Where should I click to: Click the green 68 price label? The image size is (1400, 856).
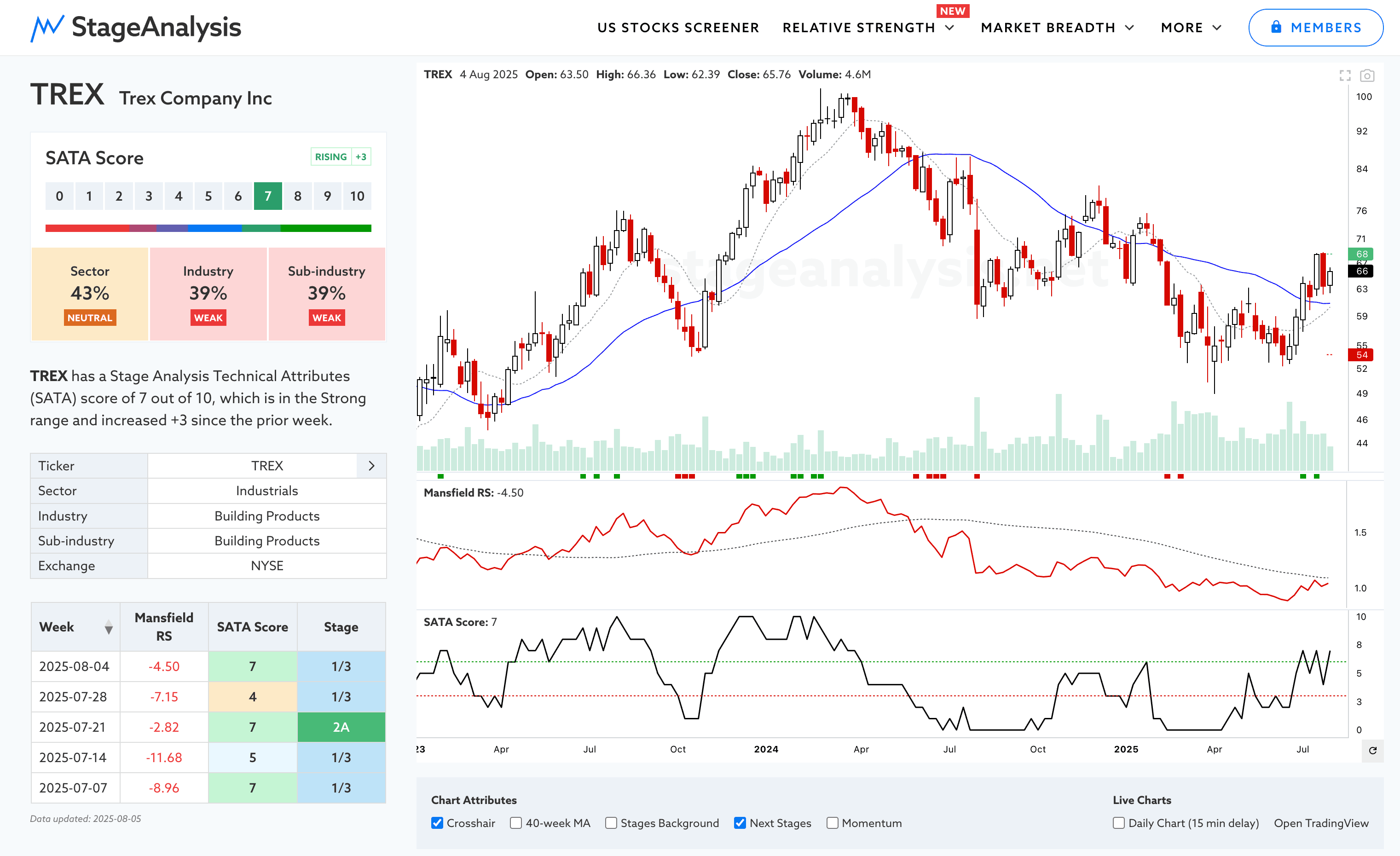pyautogui.click(x=1361, y=254)
